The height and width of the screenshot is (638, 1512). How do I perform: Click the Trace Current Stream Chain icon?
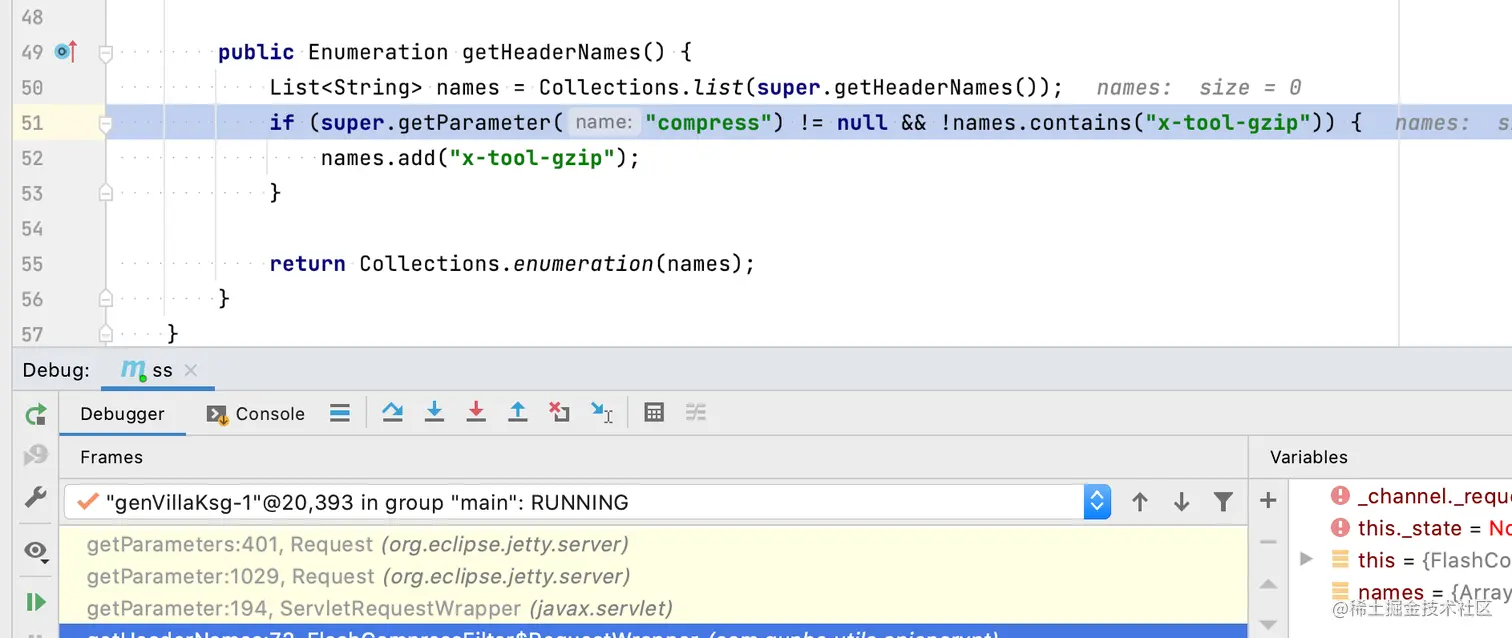point(696,412)
